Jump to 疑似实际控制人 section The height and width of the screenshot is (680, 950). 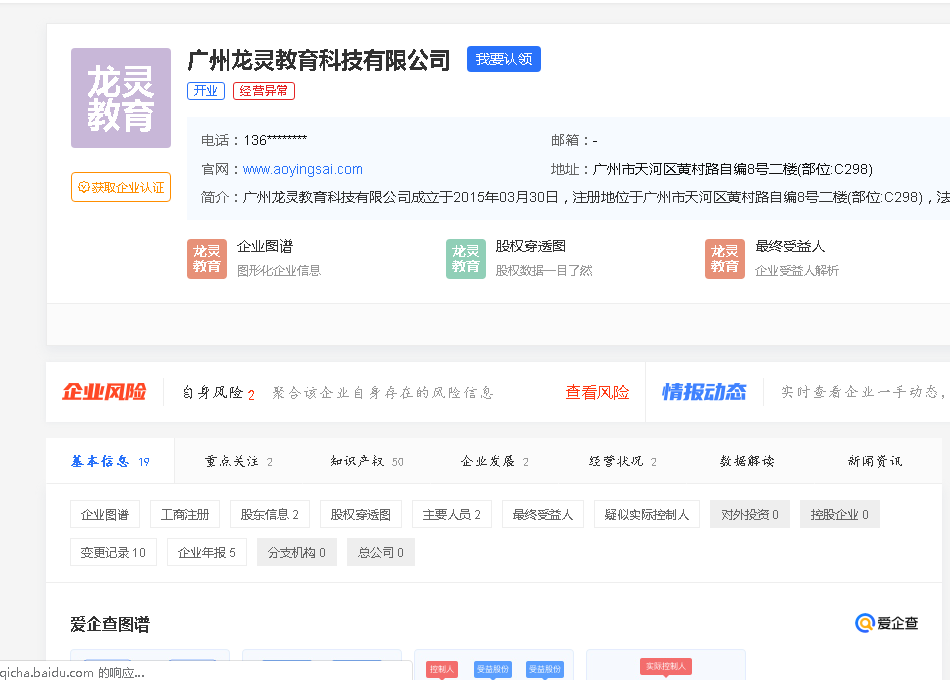click(646, 515)
